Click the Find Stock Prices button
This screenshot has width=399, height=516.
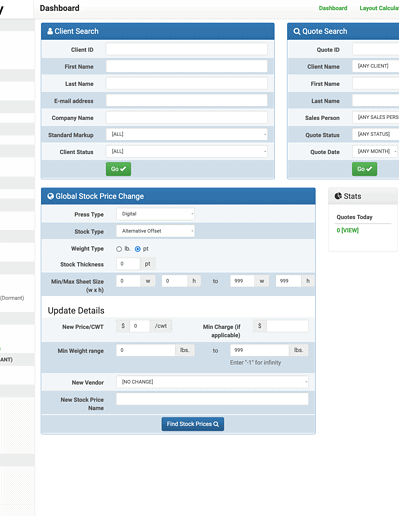pyautogui.click(x=193, y=424)
